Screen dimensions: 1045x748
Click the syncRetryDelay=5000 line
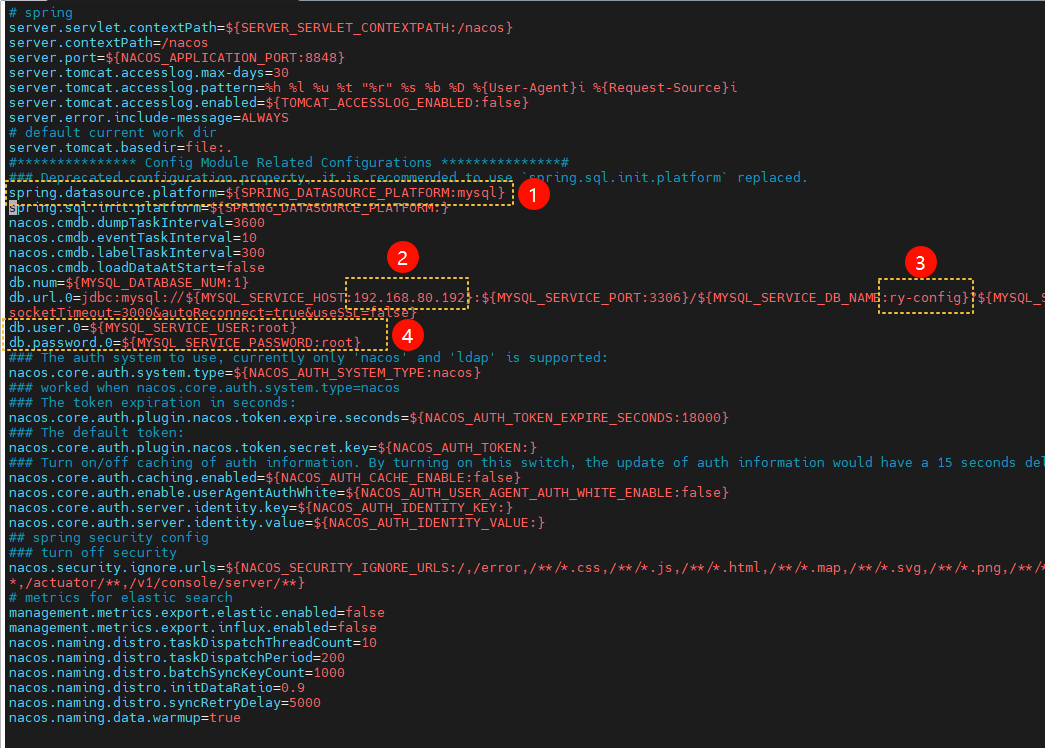pyautogui.click(x=165, y=703)
